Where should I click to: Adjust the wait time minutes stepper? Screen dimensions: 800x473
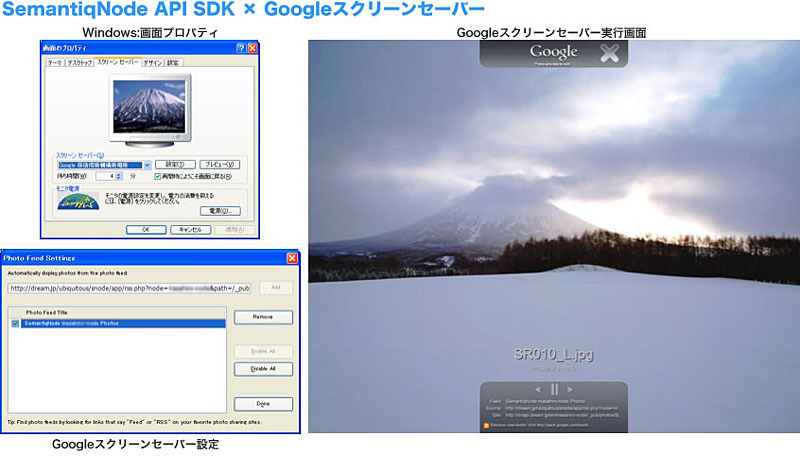tap(119, 176)
